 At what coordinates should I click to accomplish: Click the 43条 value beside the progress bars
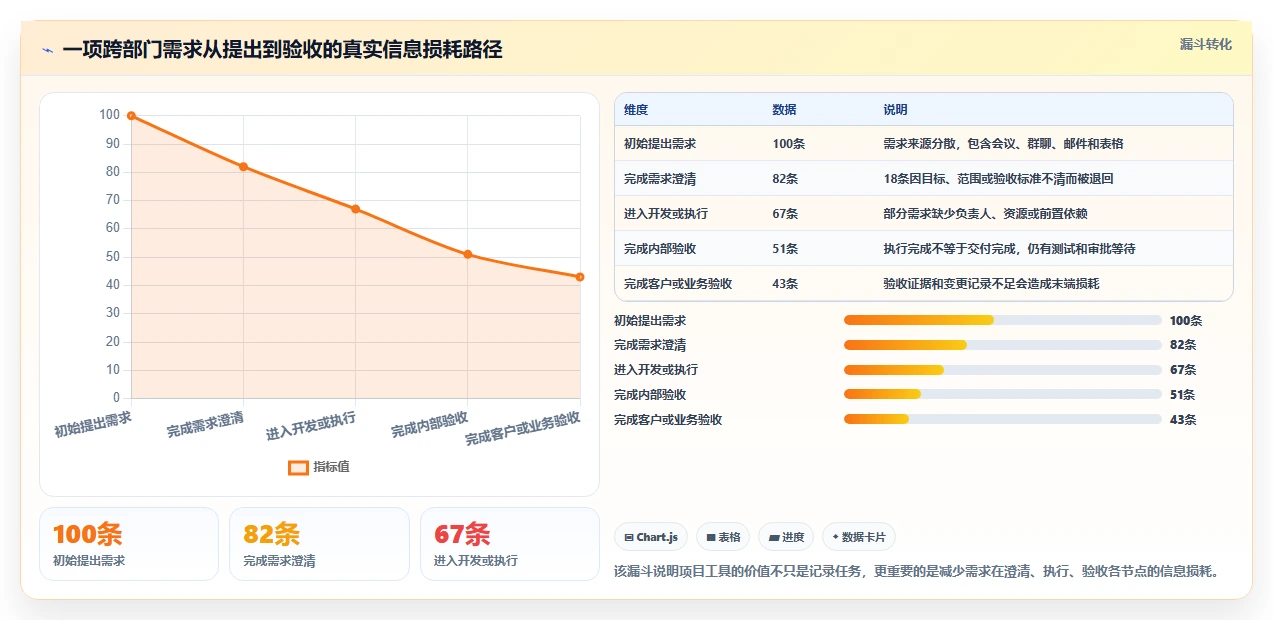click(1183, 420)
